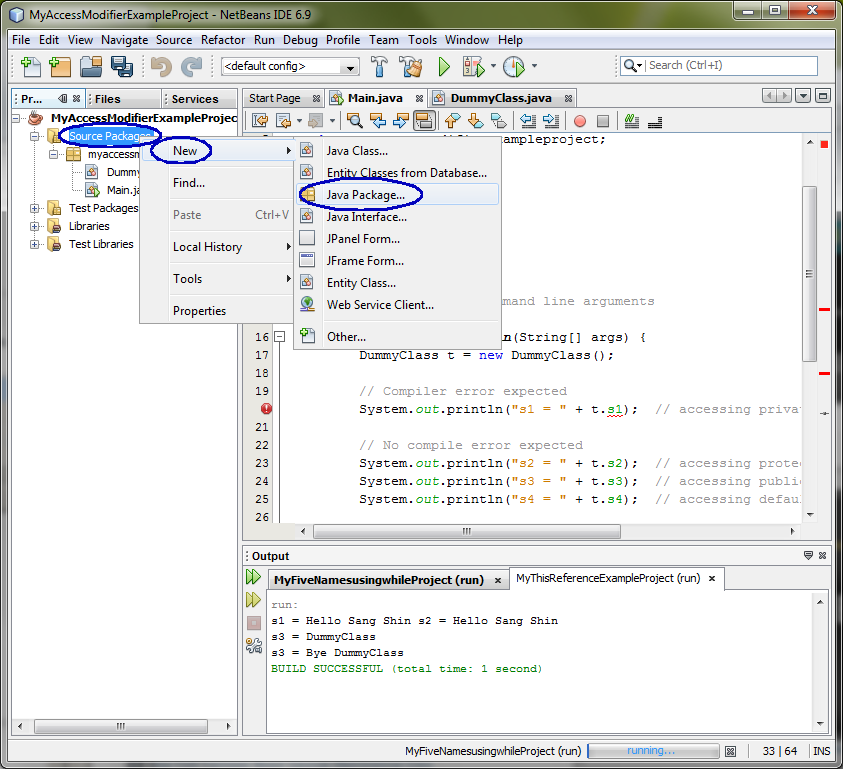Click the Save All toolbar icon

pyautogui.click(x=122, y=66)
